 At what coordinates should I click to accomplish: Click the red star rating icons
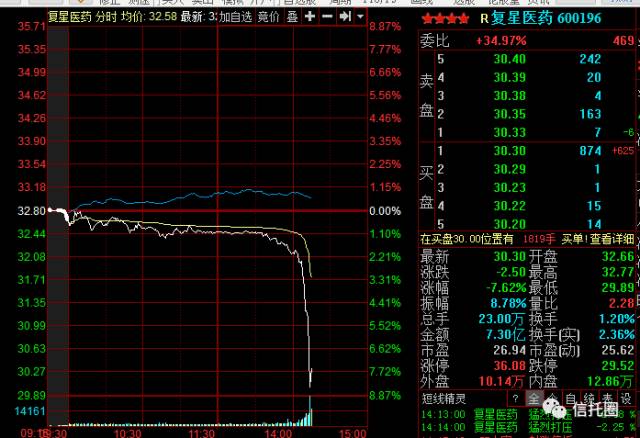coord(445,18)
